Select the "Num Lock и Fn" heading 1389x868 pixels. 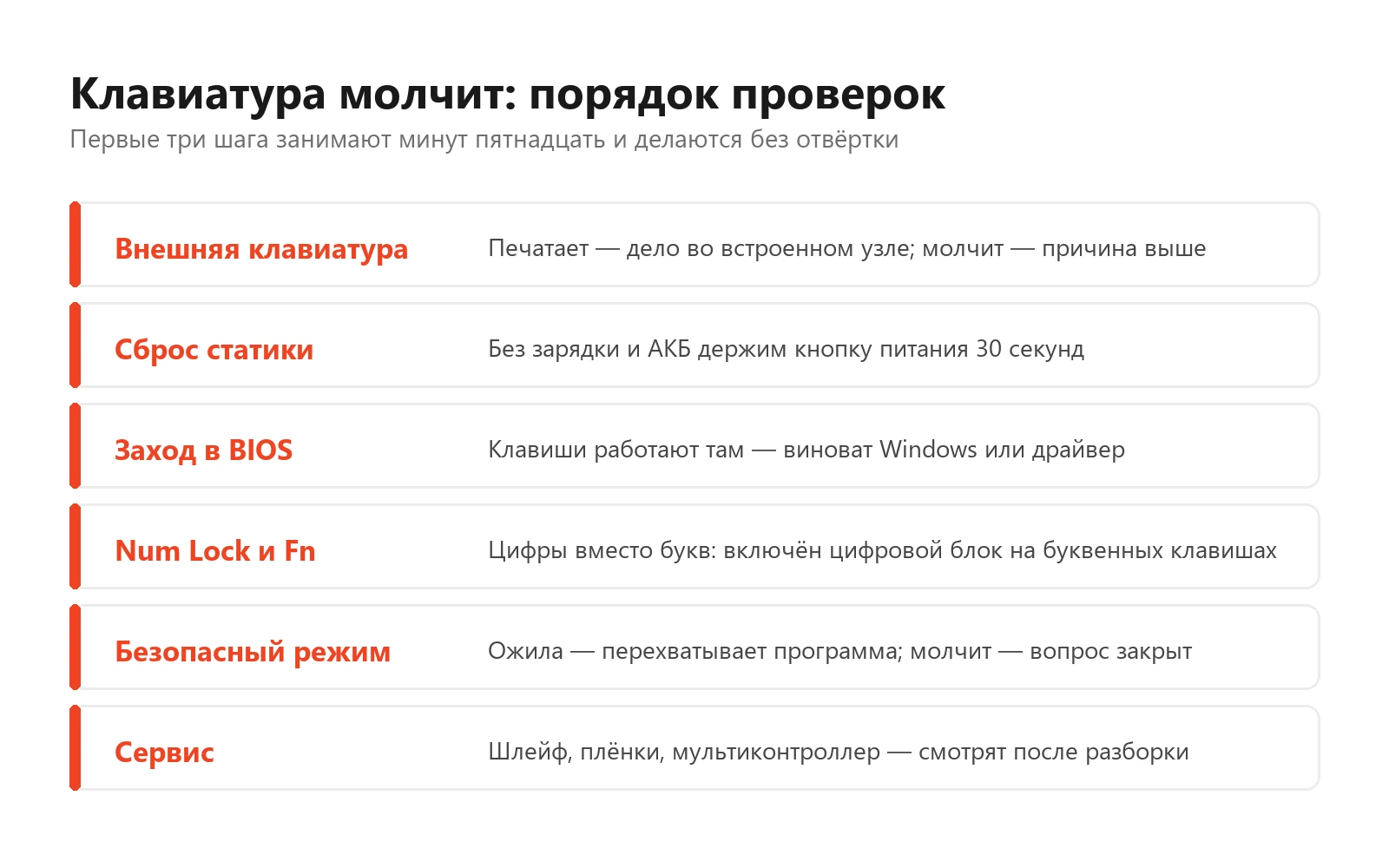pyautogui.click(x=215, y=551)
